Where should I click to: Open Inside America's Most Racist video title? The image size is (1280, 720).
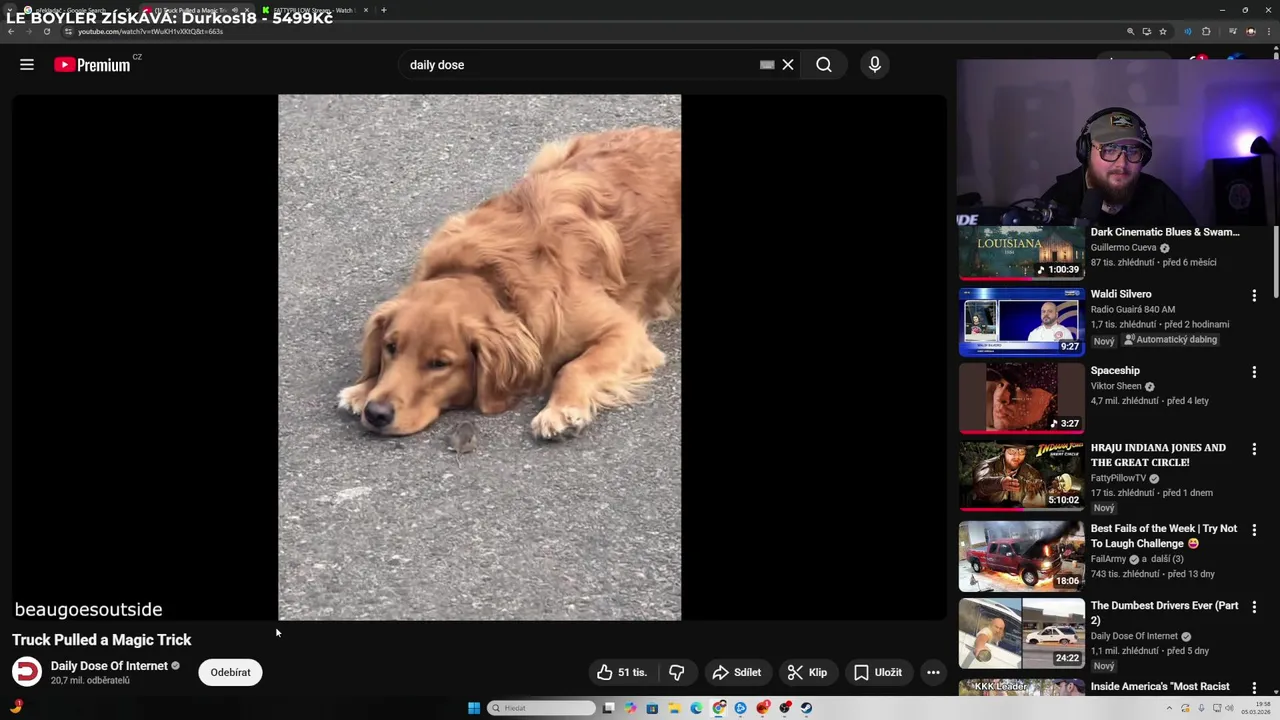click(1160, 687)
